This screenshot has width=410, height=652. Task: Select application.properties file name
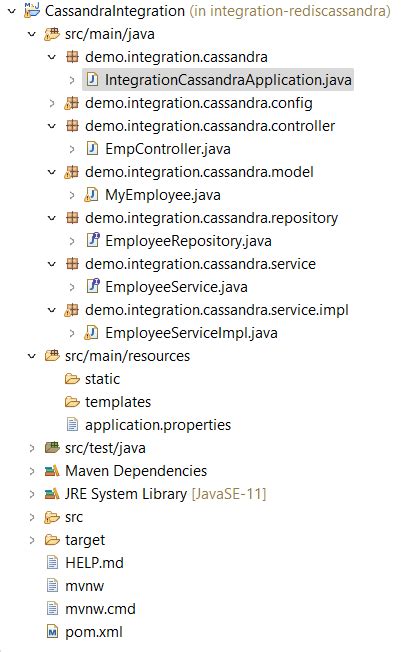point(158,425)
